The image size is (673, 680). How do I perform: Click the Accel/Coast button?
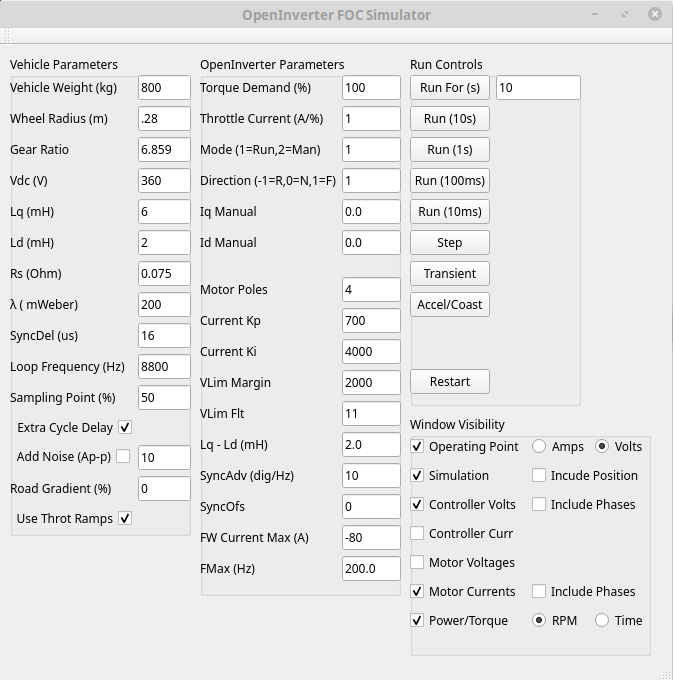point(450,304)
